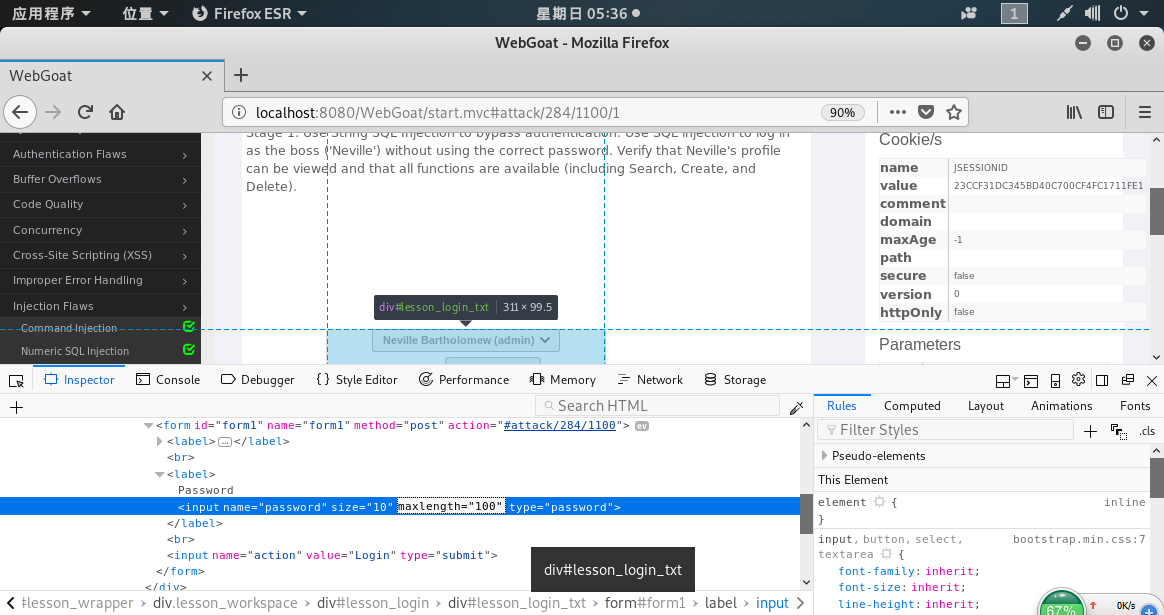
Task: Show site information for localhost
Action: coord(239,112)
